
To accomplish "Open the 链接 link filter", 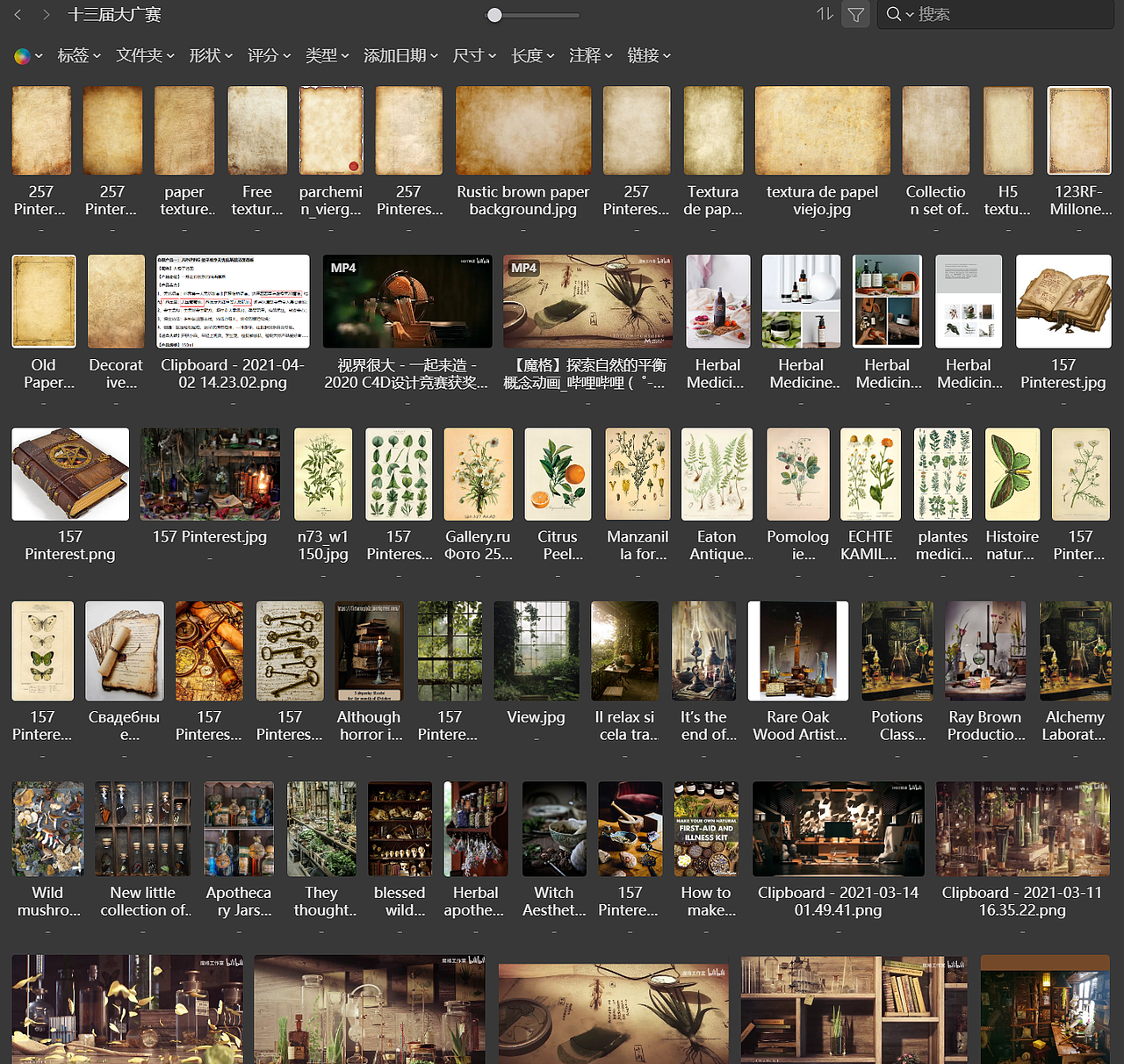I will [649, 55].
